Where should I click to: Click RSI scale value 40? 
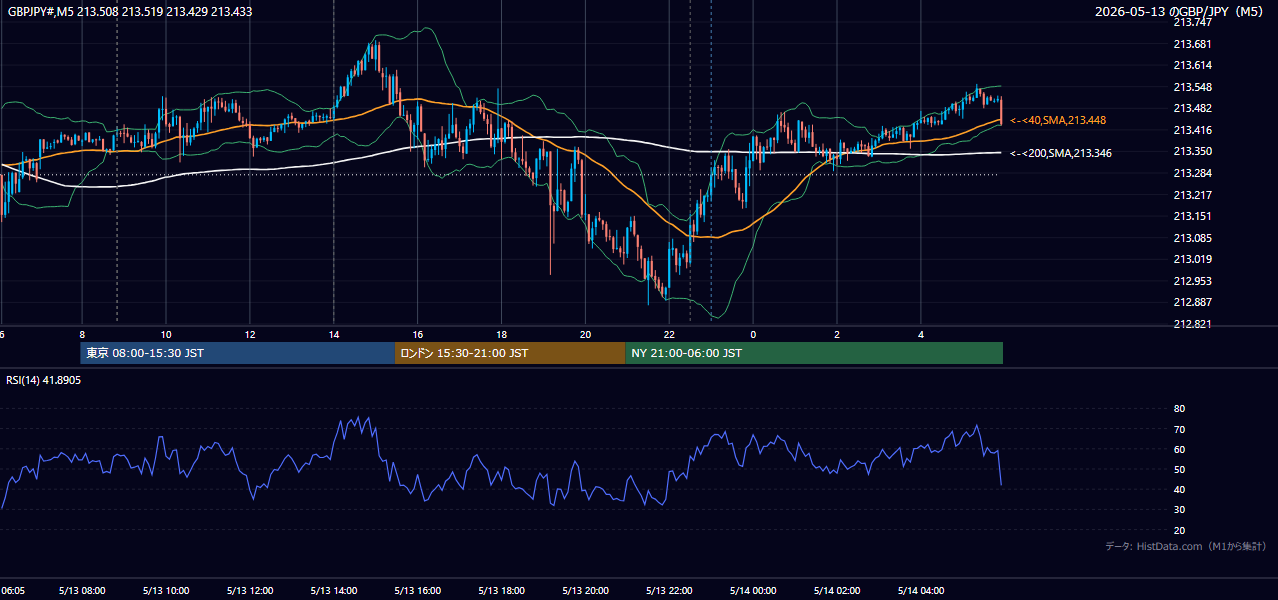(x=1179, y=489)
